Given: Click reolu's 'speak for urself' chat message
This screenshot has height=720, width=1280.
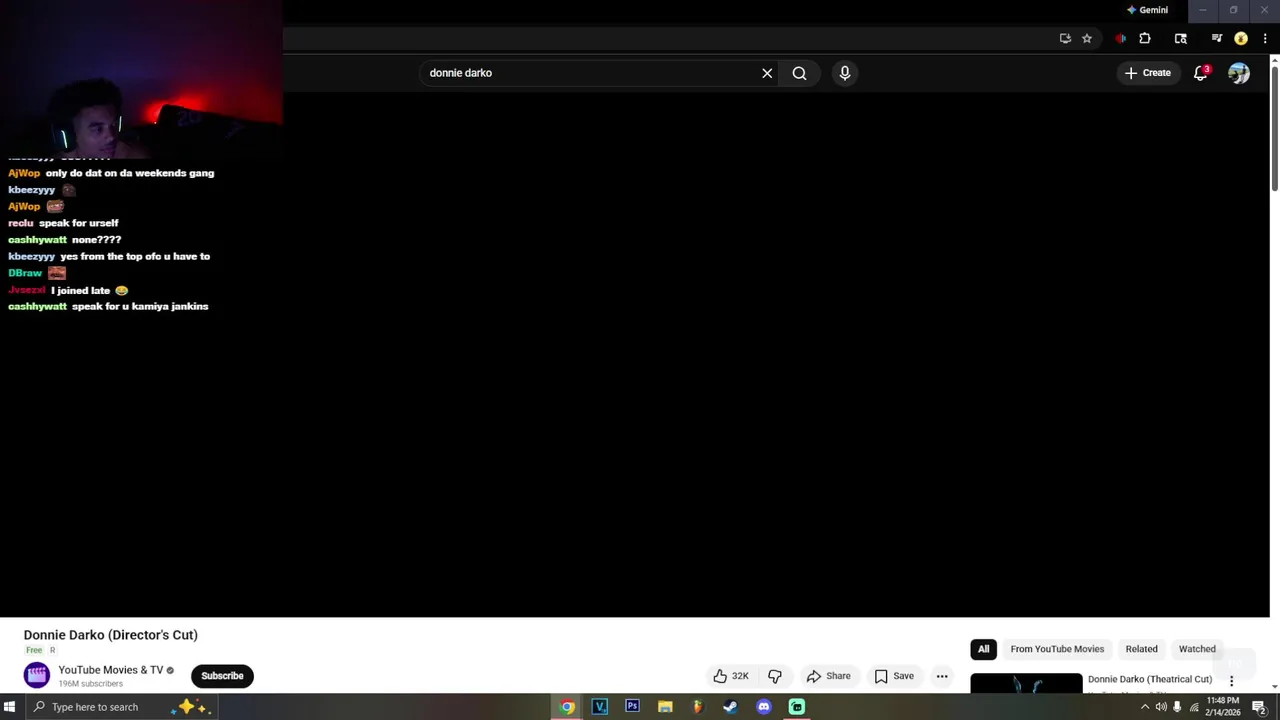Looking at the screenshot, I should 79,223.
